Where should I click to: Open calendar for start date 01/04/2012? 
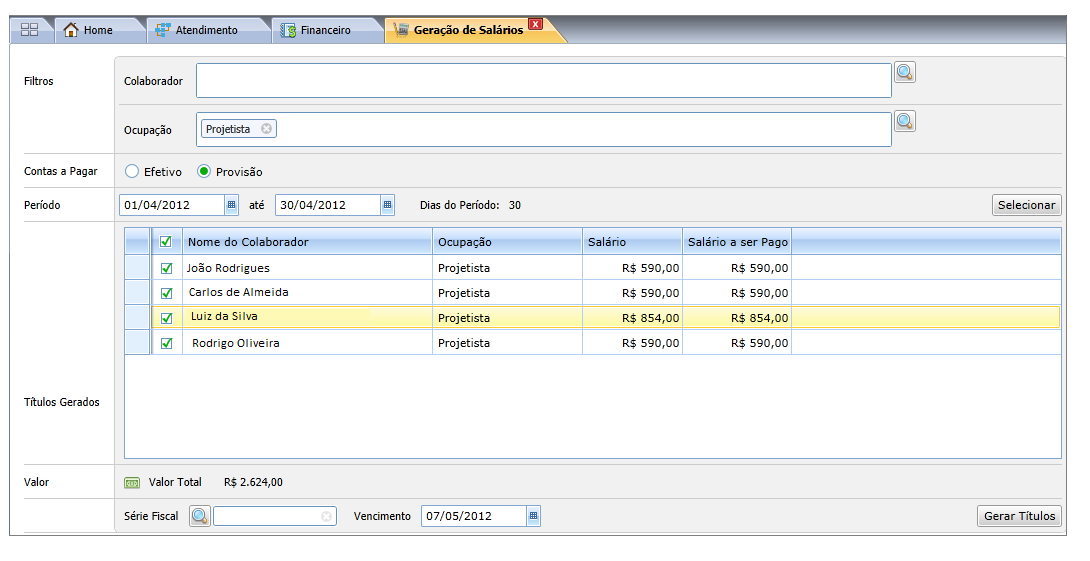pyautogui.click(x=232, y=205)
